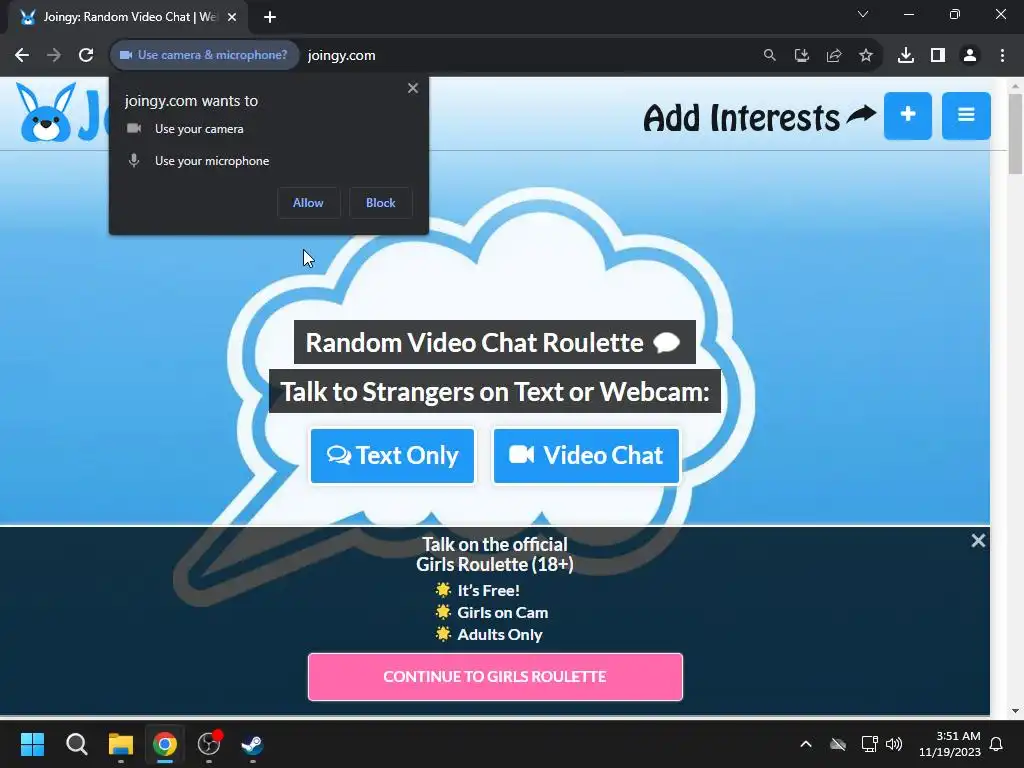Reload the Joingy page
Viewport: 1024px width, 768px height.
tap(86, 56)
